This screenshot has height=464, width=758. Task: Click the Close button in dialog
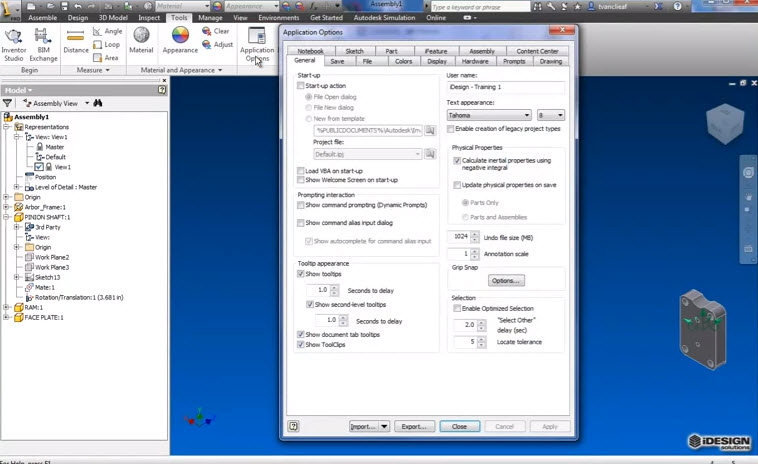(459, 426)
